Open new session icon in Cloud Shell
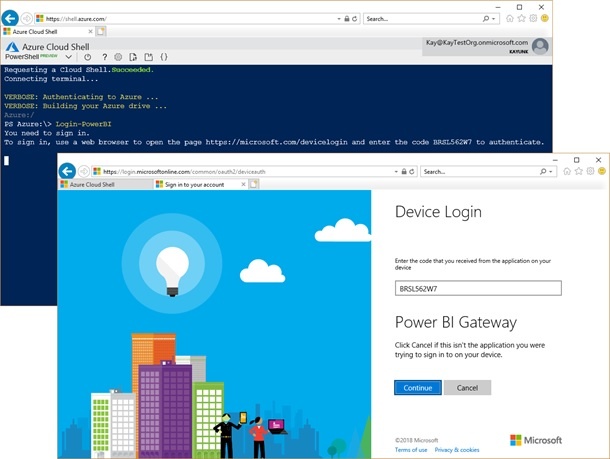Image resolution: width=610 pixels, height=459 pixels. [148, 57]
